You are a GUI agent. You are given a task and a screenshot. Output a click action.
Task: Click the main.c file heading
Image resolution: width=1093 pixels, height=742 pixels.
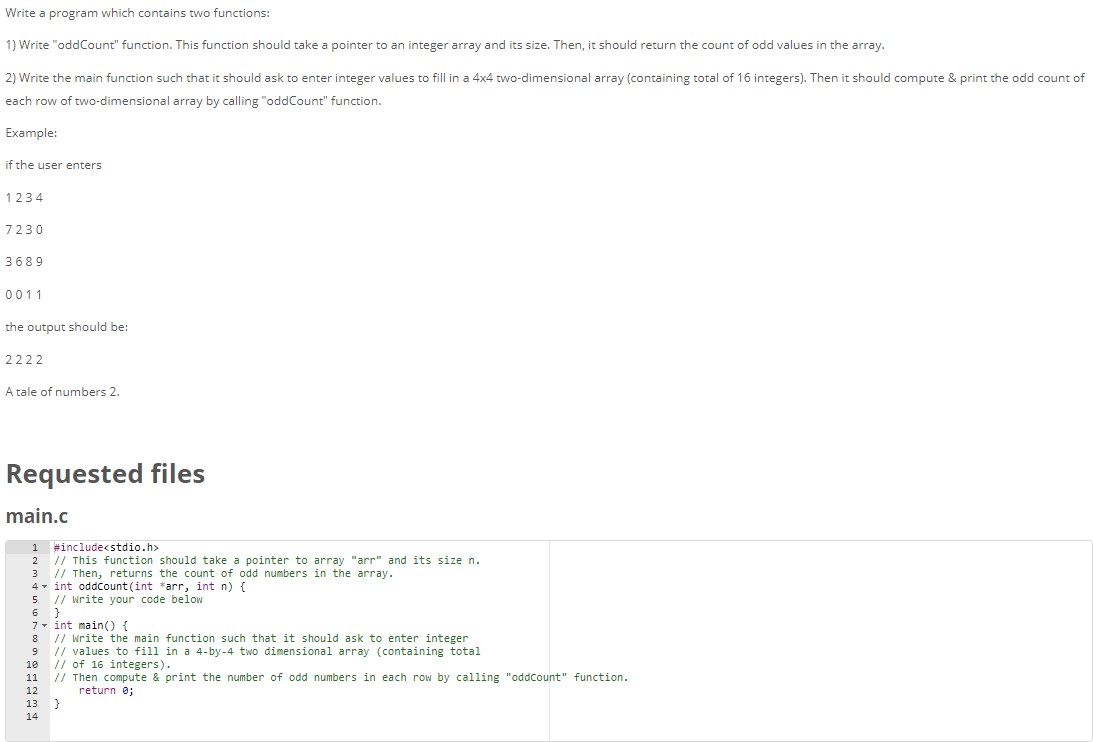click(37, 516)
